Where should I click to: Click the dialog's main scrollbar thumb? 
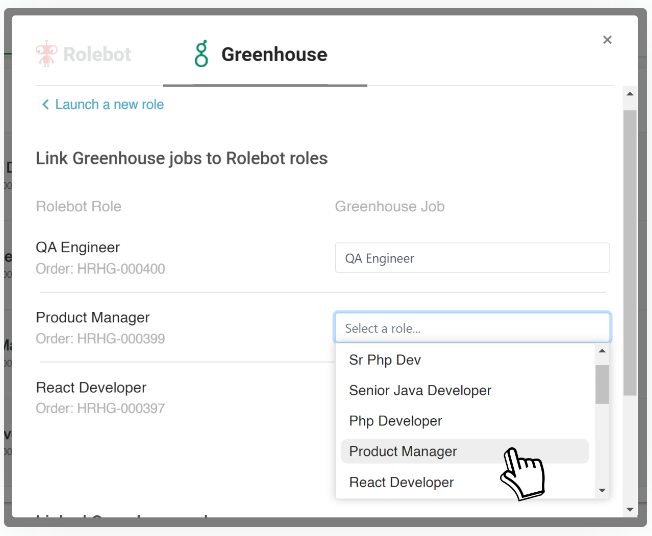pyautogui.click(x=630, y=250)
